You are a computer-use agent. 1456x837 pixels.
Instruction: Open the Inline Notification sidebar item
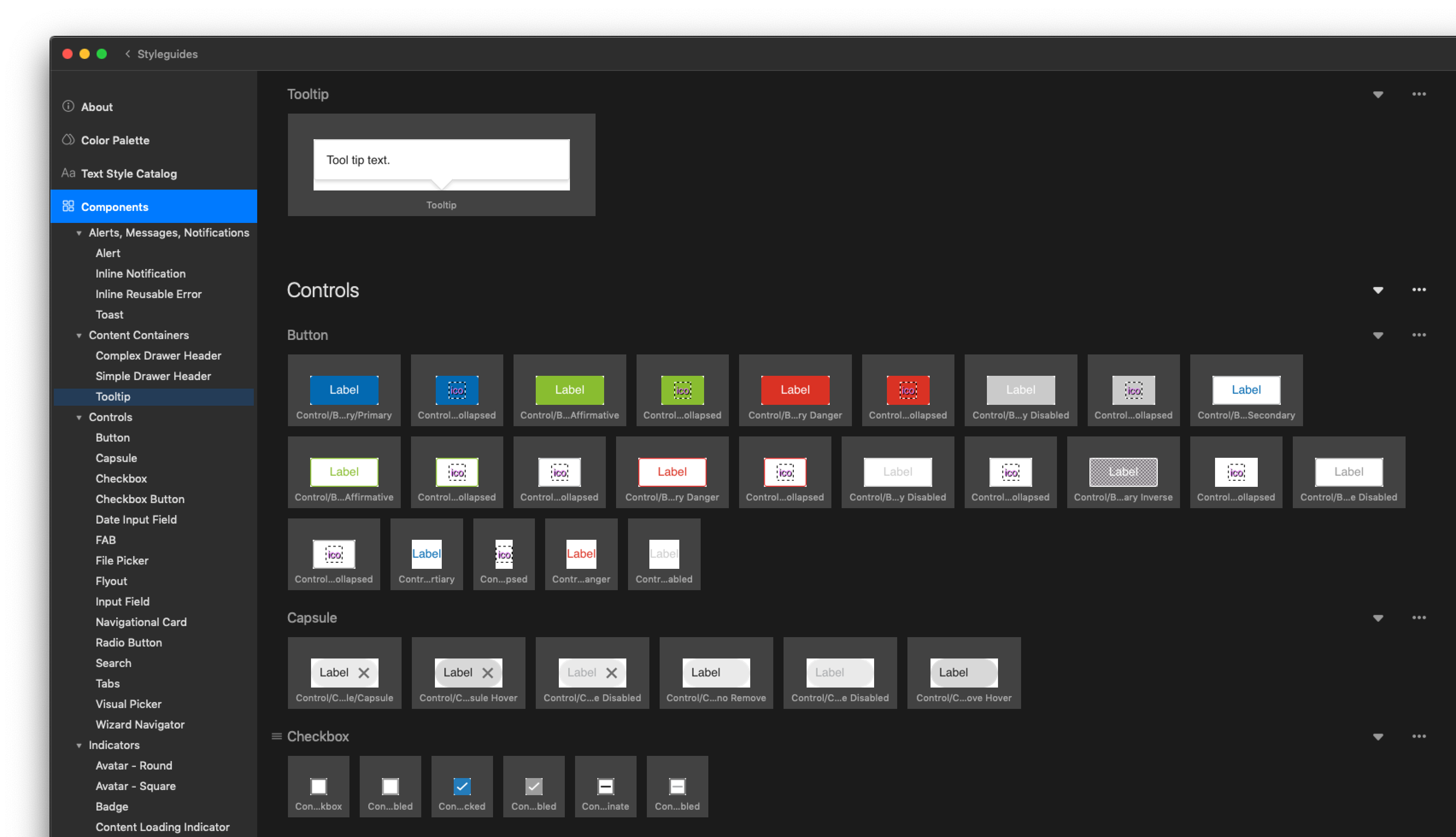click(140, 274)
